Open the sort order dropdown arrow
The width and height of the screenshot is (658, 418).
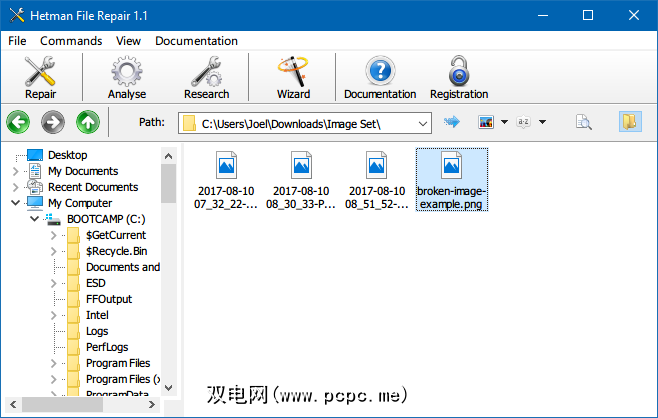point(542,122)
